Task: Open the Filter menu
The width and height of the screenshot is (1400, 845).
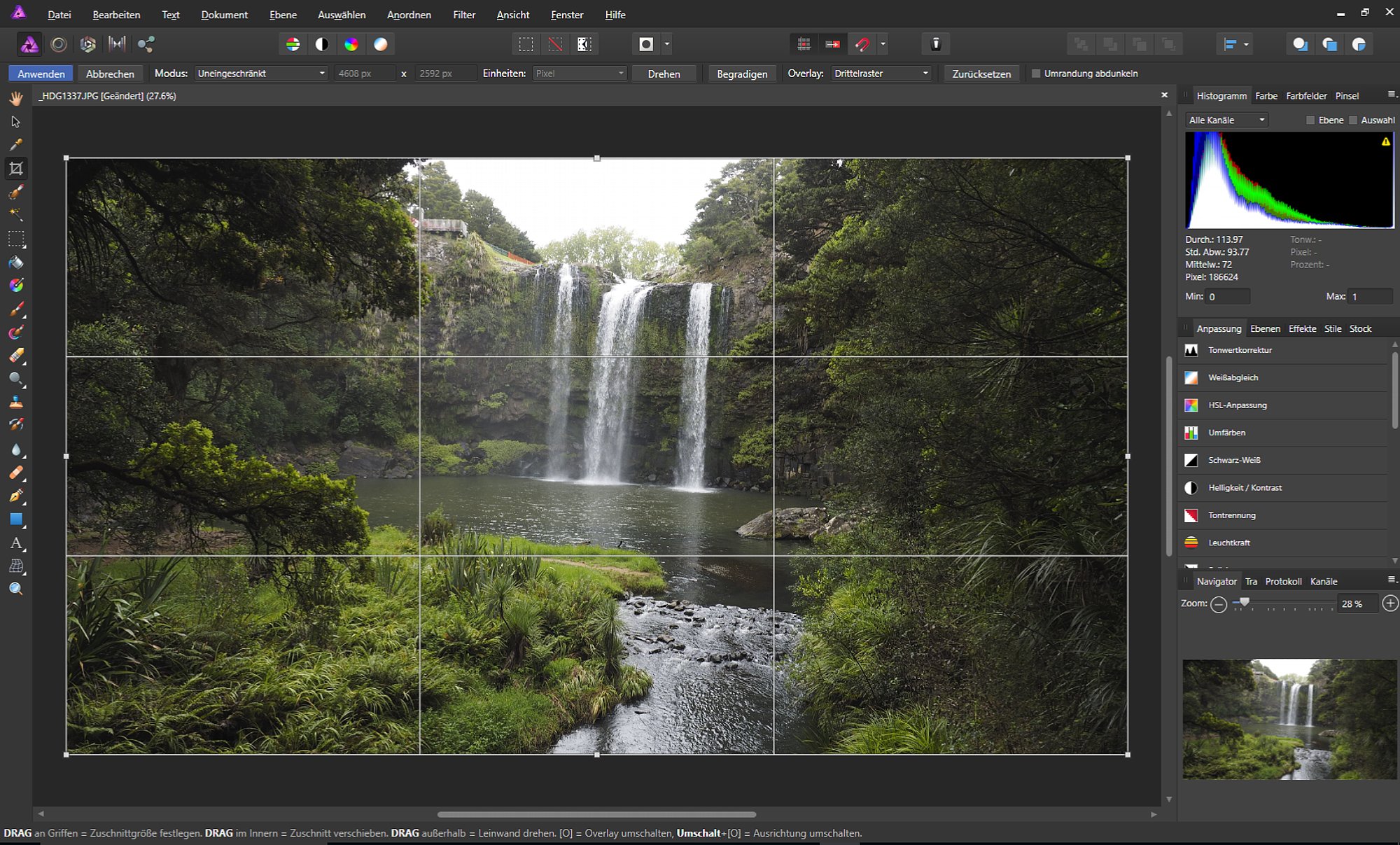Action: pyautogui.click(x=464, y=15)
